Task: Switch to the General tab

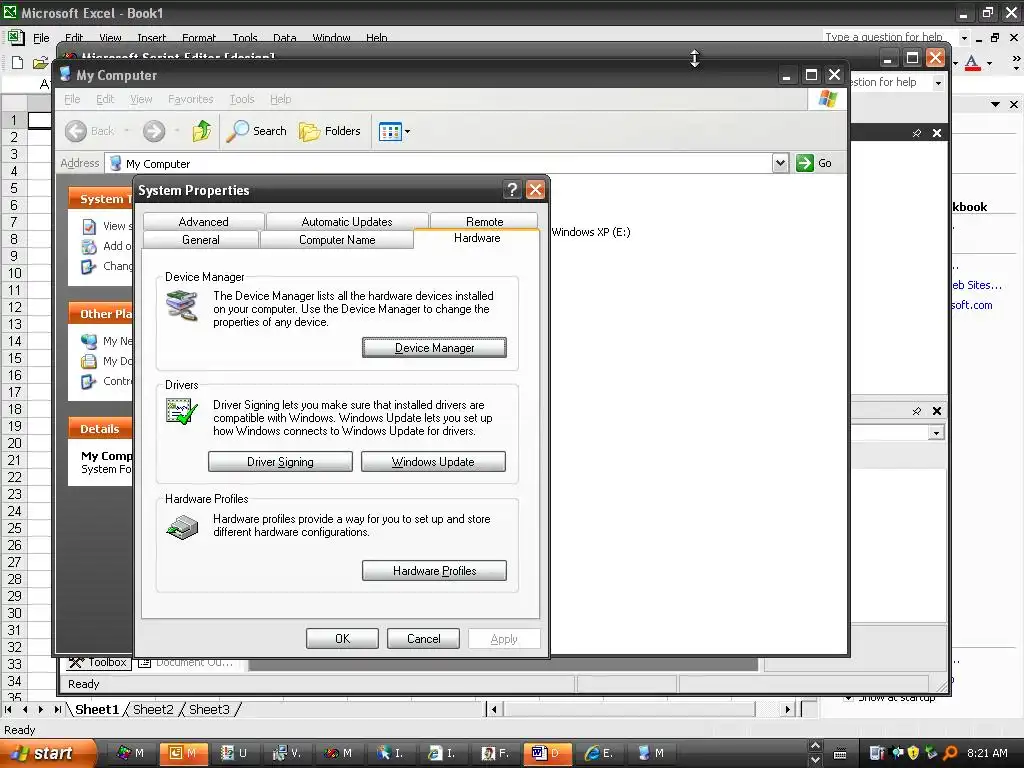Action: 200,240
